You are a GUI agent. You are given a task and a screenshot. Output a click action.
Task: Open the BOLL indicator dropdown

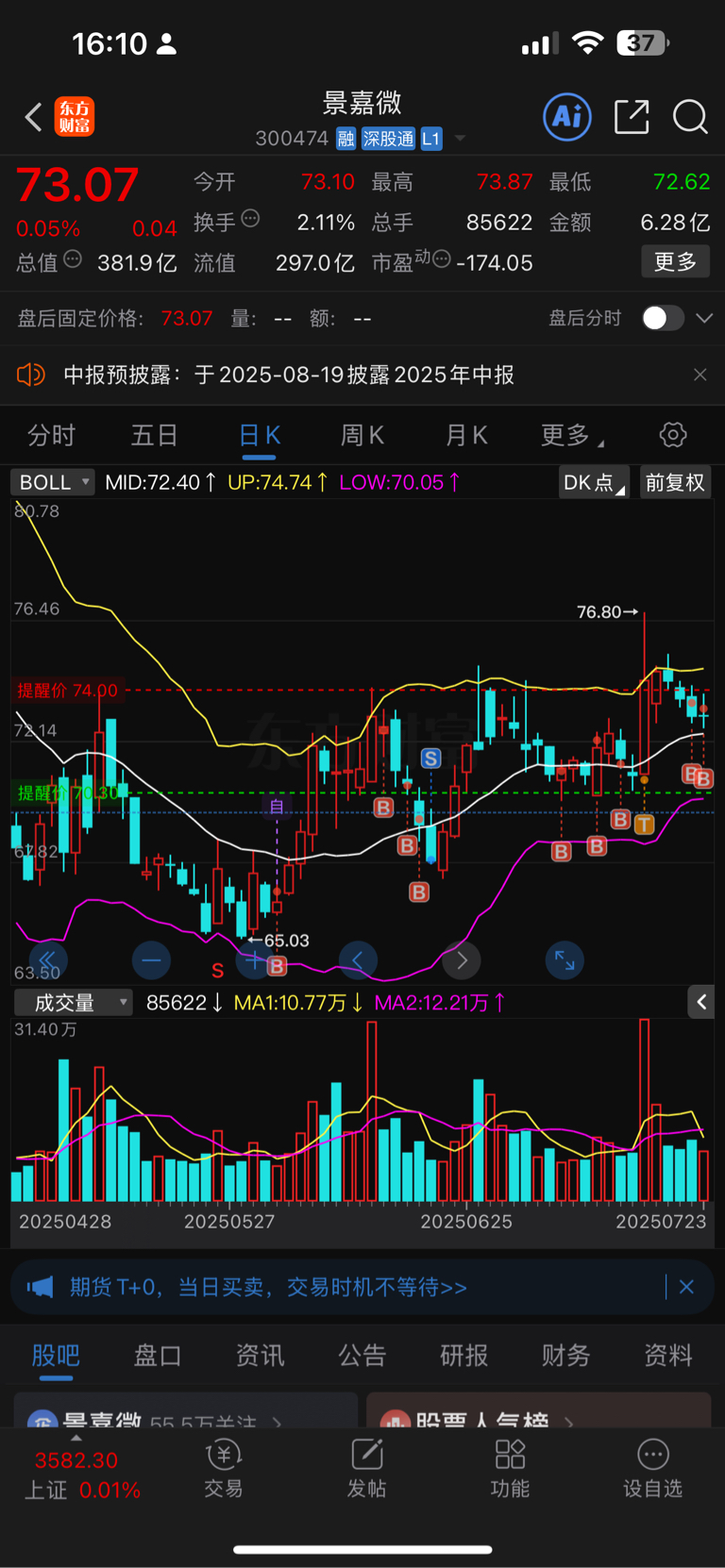click(53, 482)
